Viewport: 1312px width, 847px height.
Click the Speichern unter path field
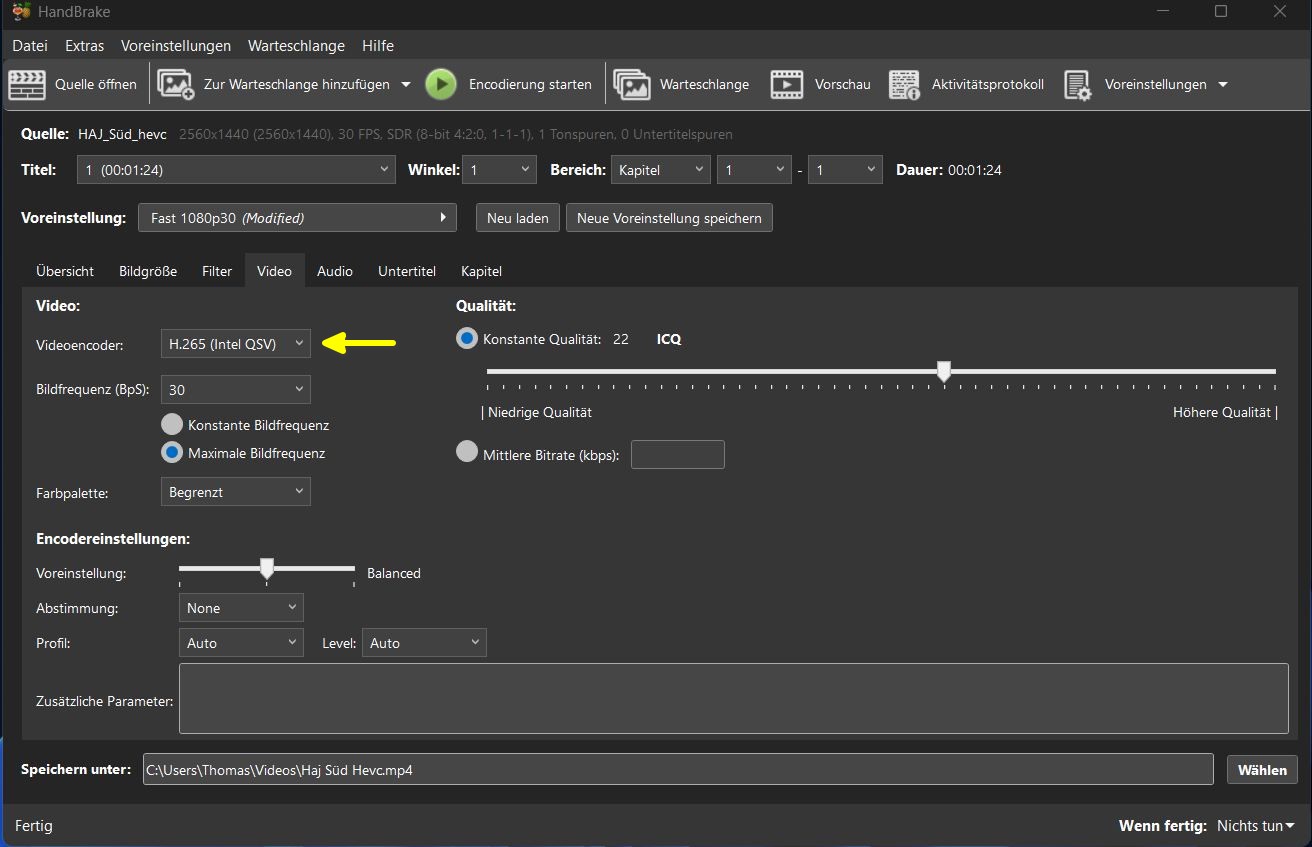click(x=678, y=769)
